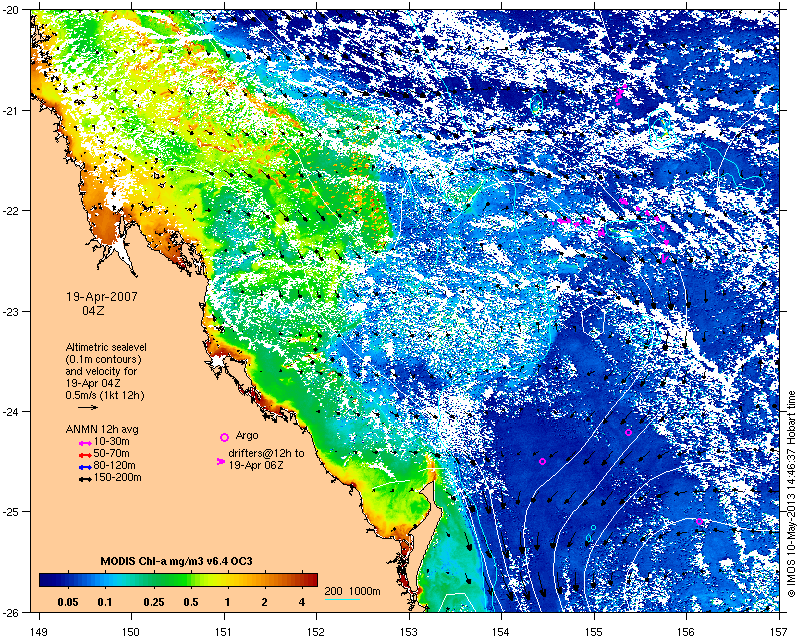Click the 153 longitude axis label

pyautogui.click(x=409, y=632)
